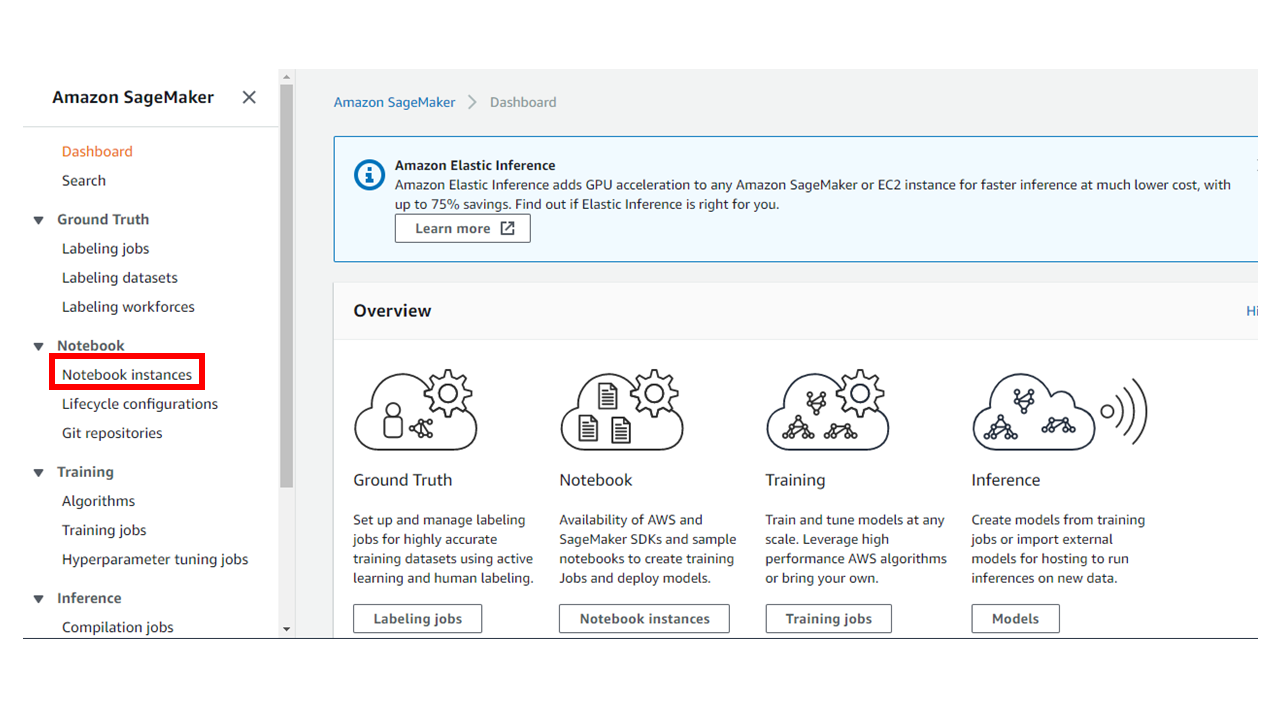
Task: Click the Amazon SageMaker sidebar title
Action: pos(133,98)
